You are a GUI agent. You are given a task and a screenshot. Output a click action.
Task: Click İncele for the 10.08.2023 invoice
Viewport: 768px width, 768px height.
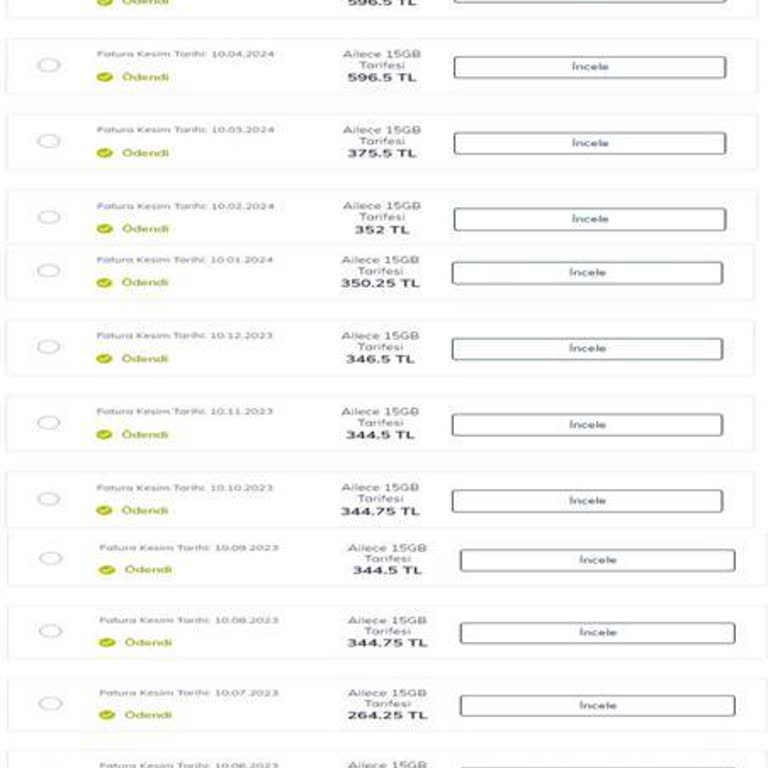point(598,633)
